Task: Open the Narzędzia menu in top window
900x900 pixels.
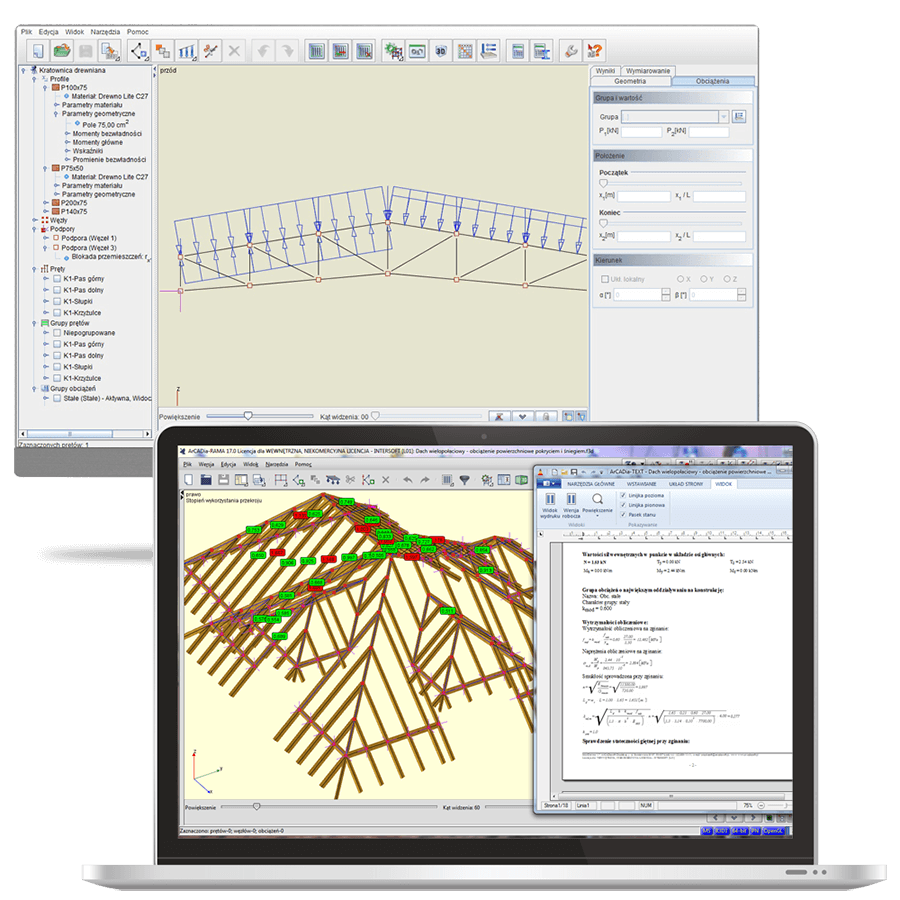Action: [105, 32]
